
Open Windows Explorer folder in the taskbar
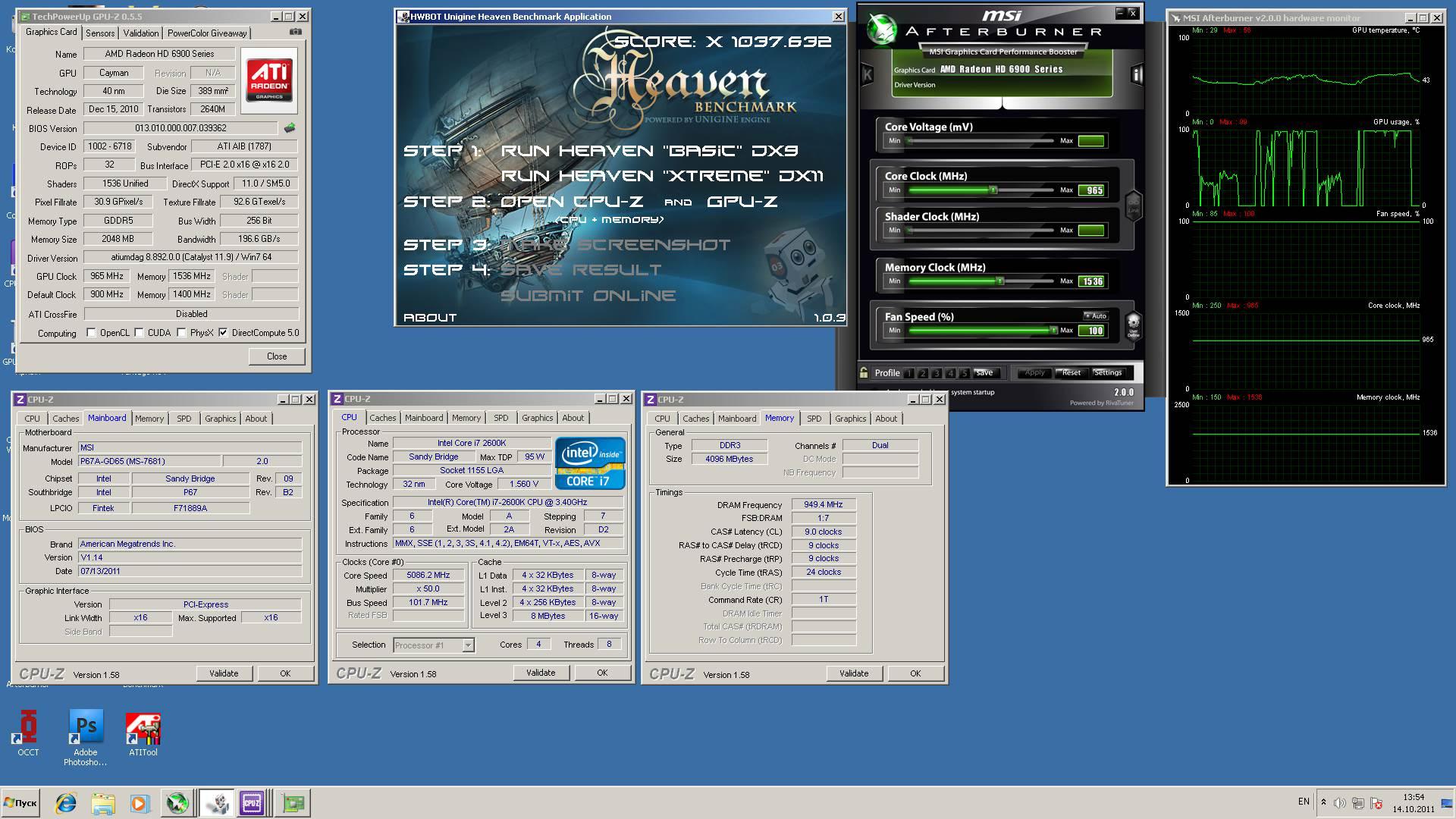[102, 802]
